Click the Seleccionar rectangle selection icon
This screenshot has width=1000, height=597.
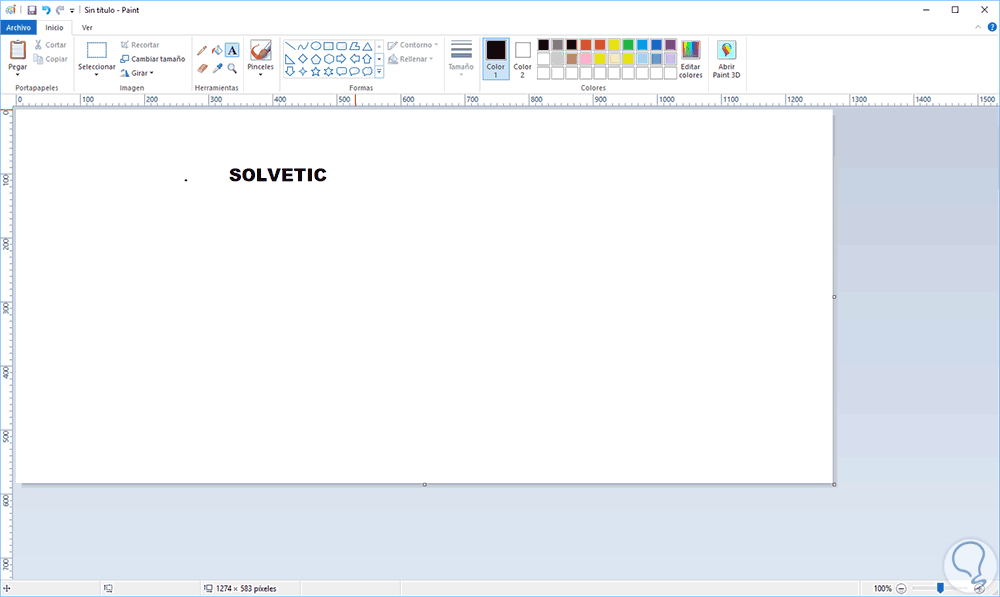(x=97, y=50)
